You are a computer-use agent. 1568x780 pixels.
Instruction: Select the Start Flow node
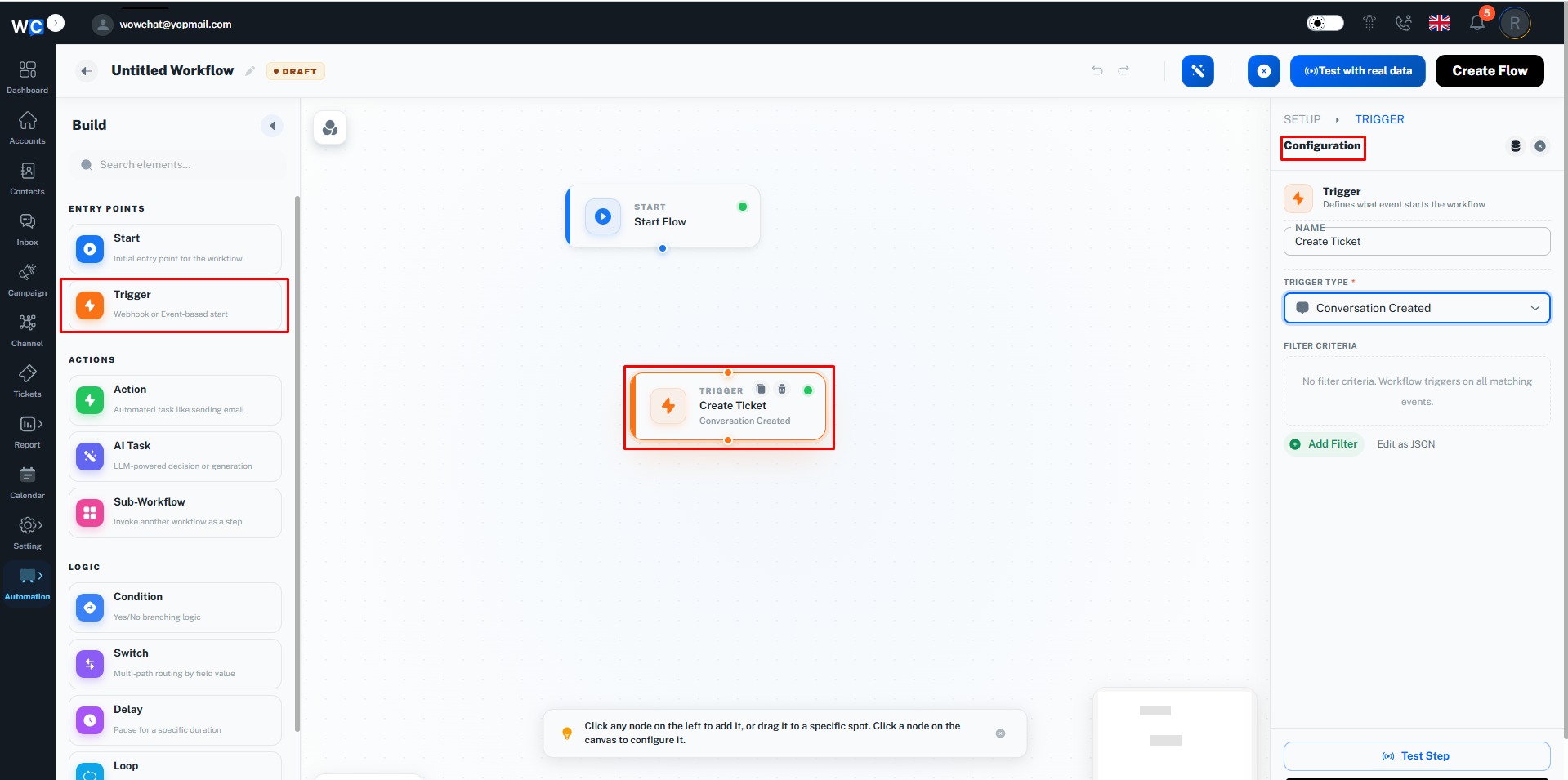(x=663, y=216)
